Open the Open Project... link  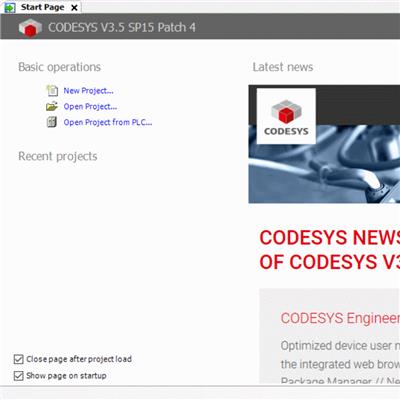[x=90, y=107]
